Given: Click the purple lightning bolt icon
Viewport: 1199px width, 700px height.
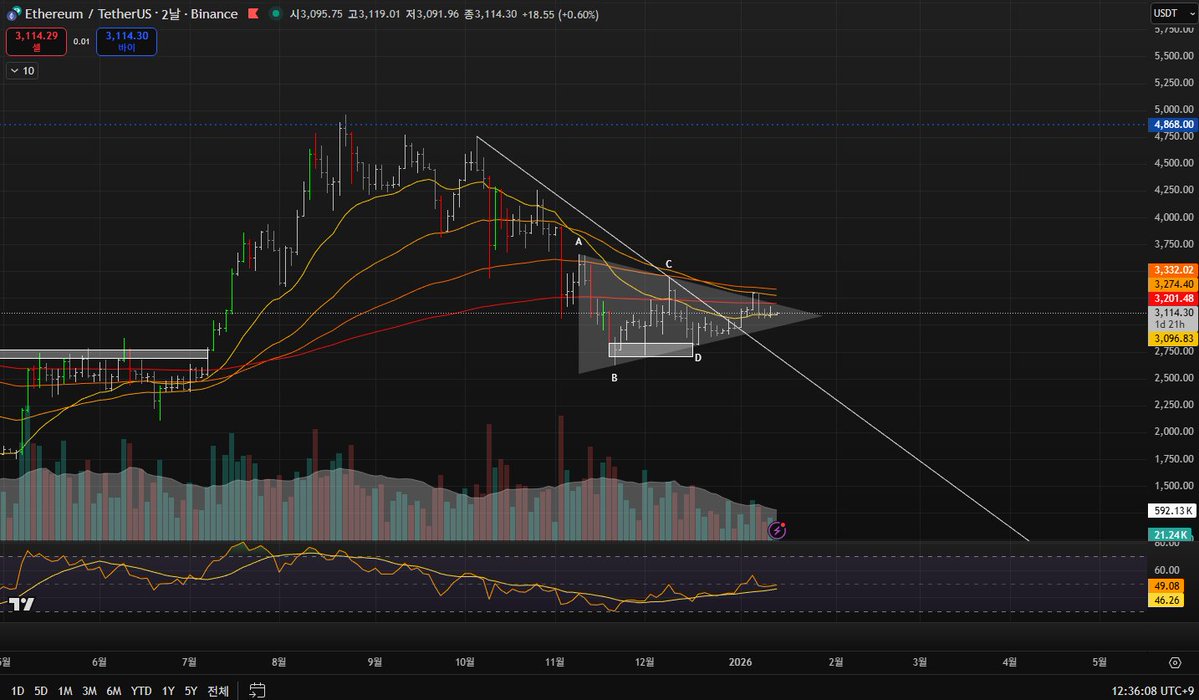Looking at the screenshot, I should (x=777, y=530).
